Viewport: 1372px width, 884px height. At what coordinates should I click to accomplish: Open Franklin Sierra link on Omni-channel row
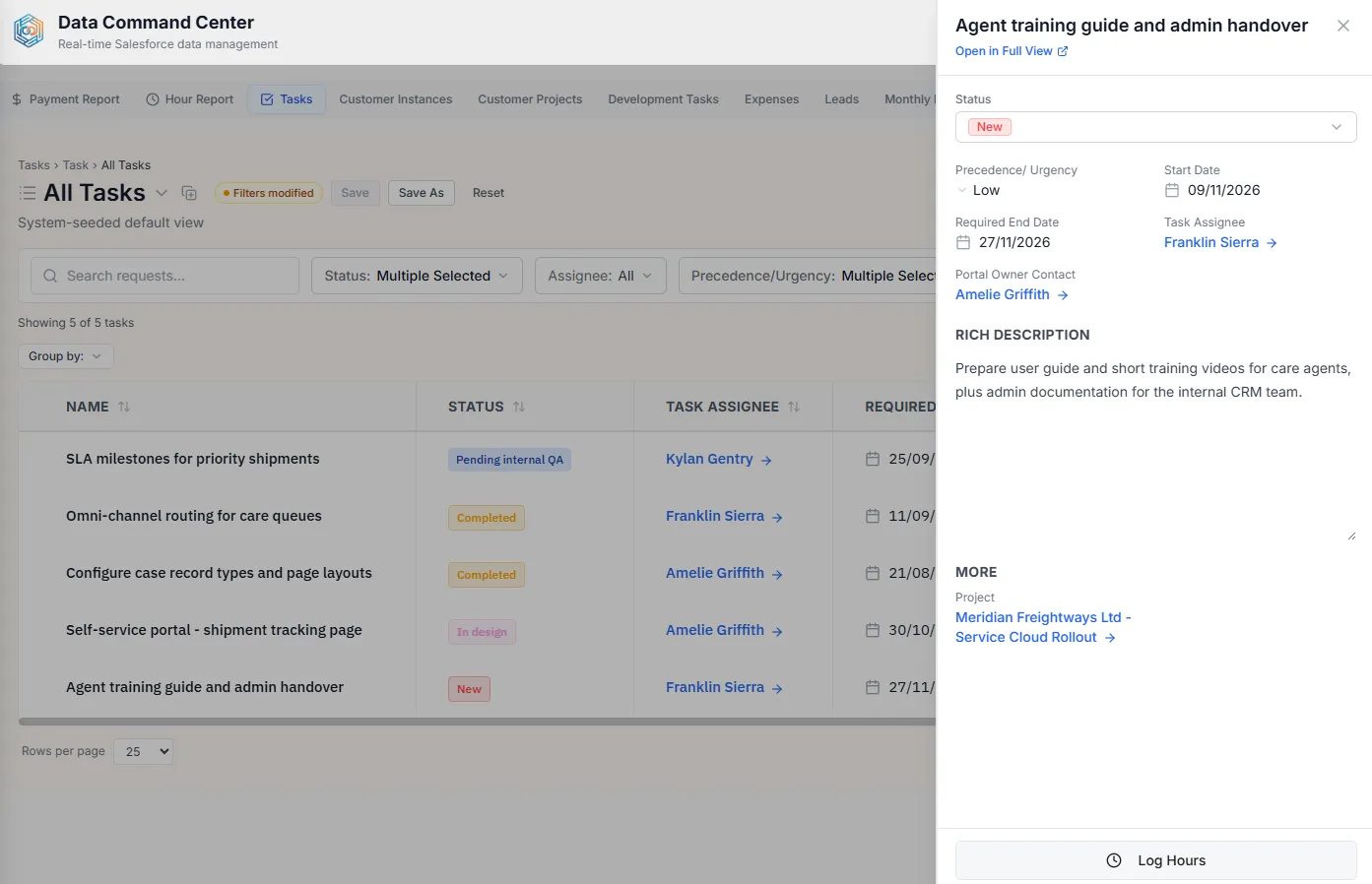point(724,516)
